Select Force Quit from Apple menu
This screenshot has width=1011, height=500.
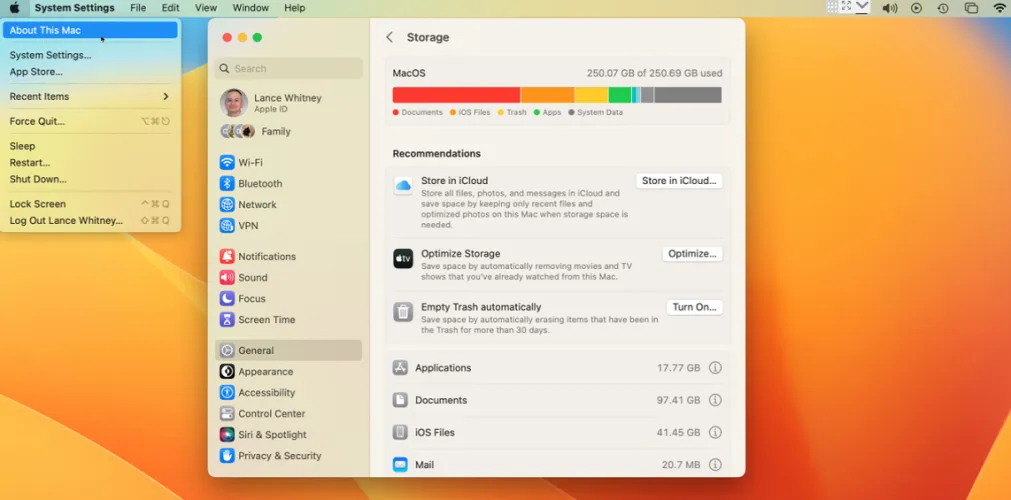pyautogui.click(x=37, y=122)
